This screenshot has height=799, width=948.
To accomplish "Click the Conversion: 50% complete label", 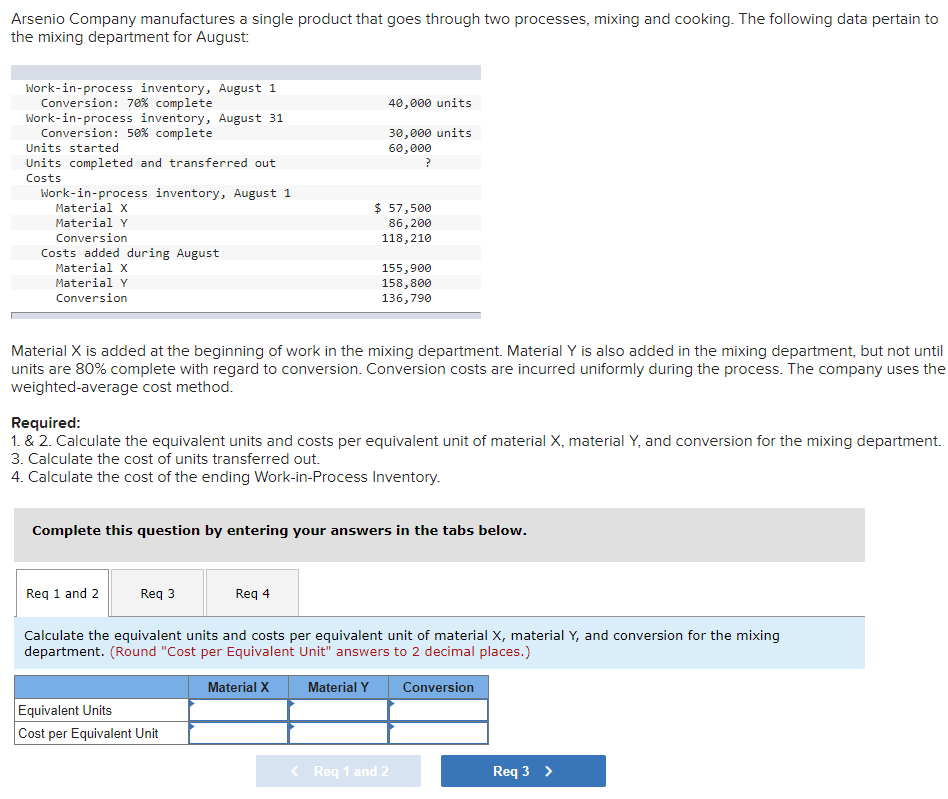I will pyautogui.click(x=126, y=133).
